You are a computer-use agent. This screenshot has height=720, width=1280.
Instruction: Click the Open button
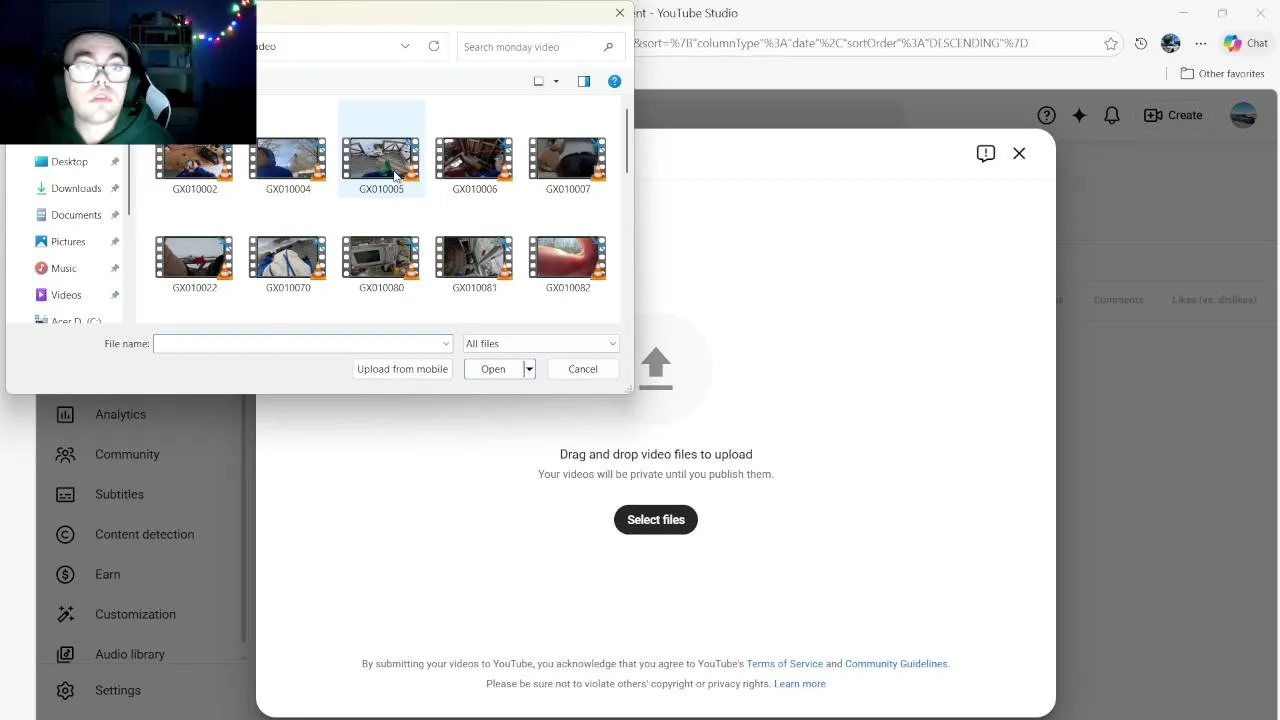(493, 369)
